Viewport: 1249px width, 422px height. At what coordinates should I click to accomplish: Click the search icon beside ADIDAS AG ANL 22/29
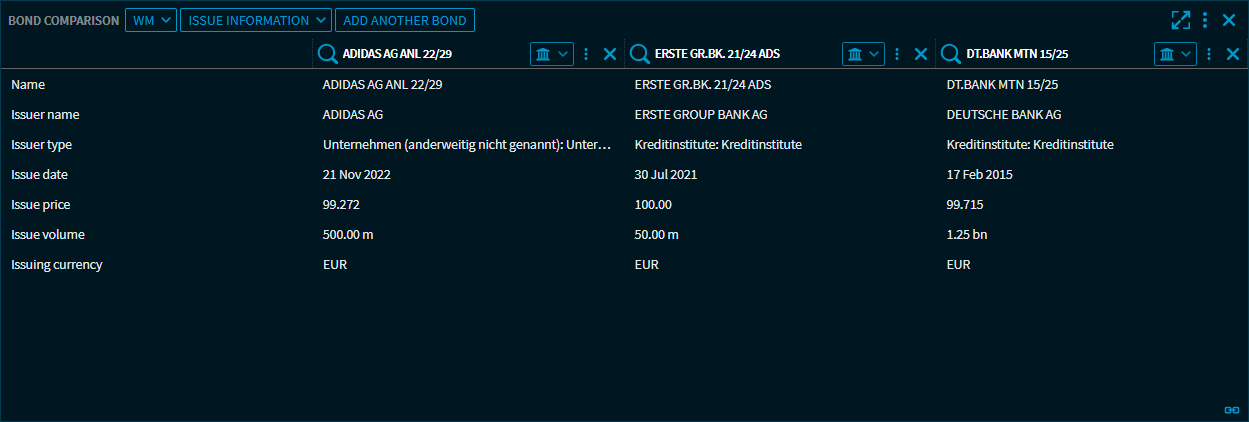(x=328, y=54)
